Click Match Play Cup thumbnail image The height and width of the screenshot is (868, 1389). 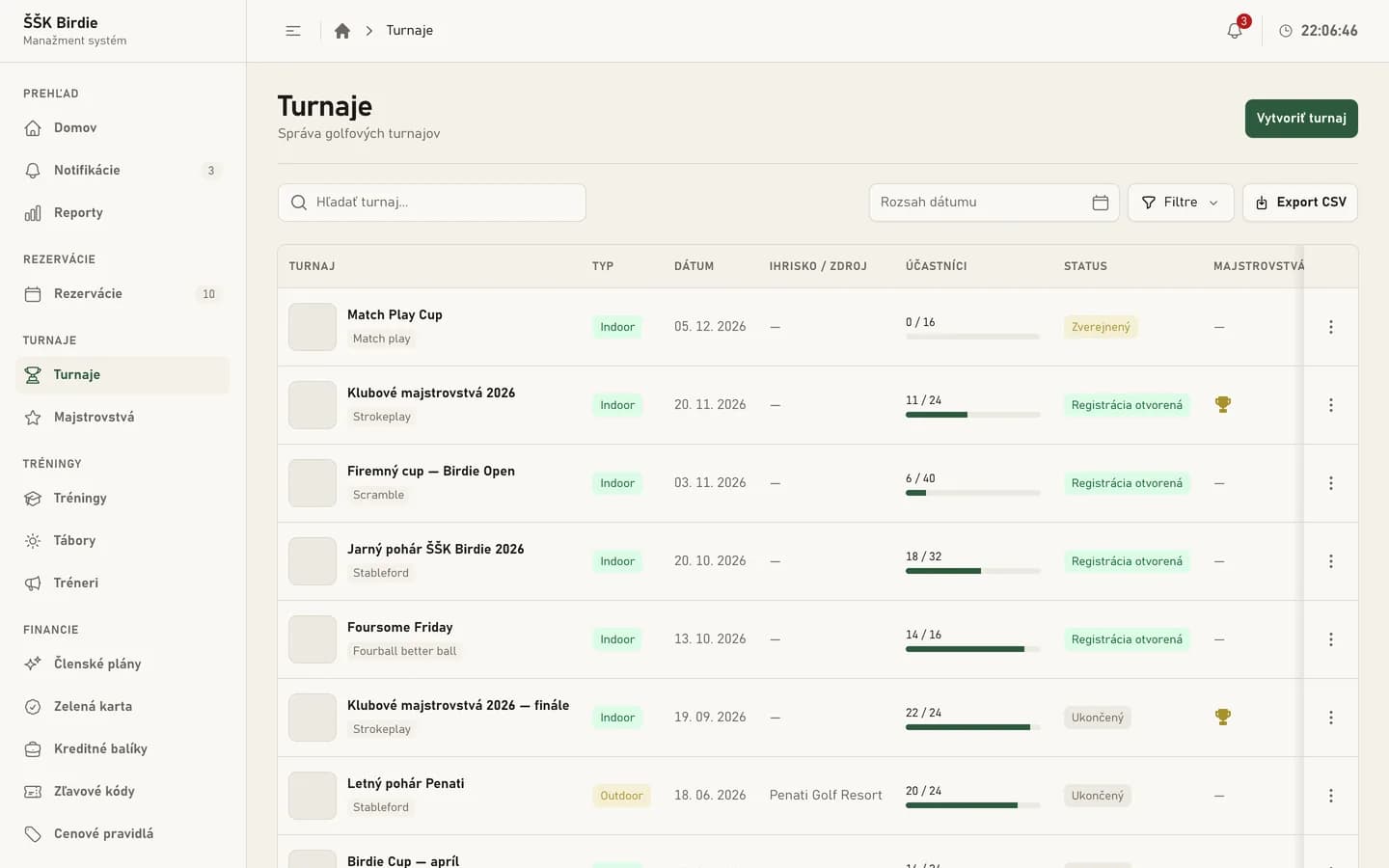click(x=313, y=327)
